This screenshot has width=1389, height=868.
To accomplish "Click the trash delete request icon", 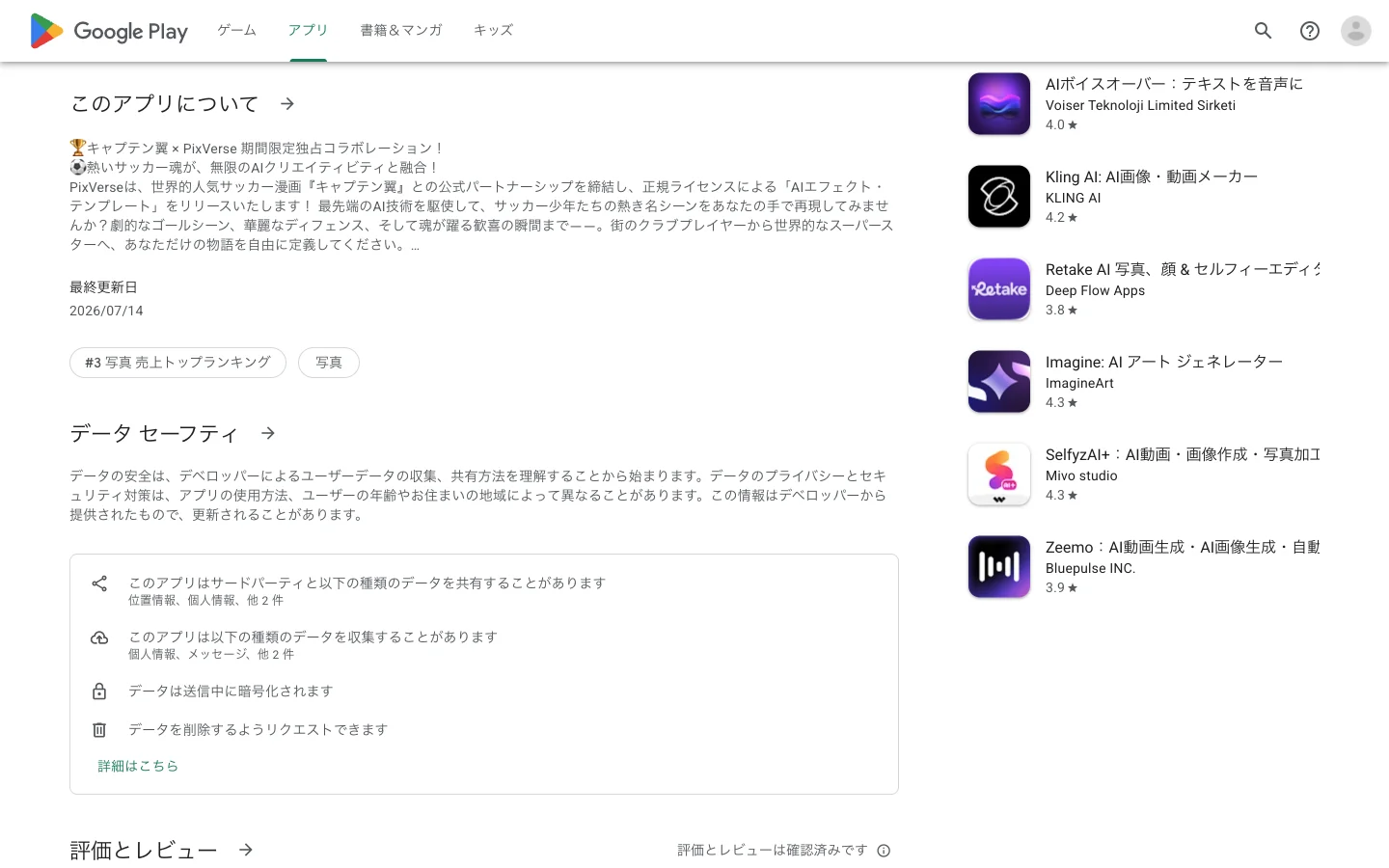I will (x=99, y=730).
